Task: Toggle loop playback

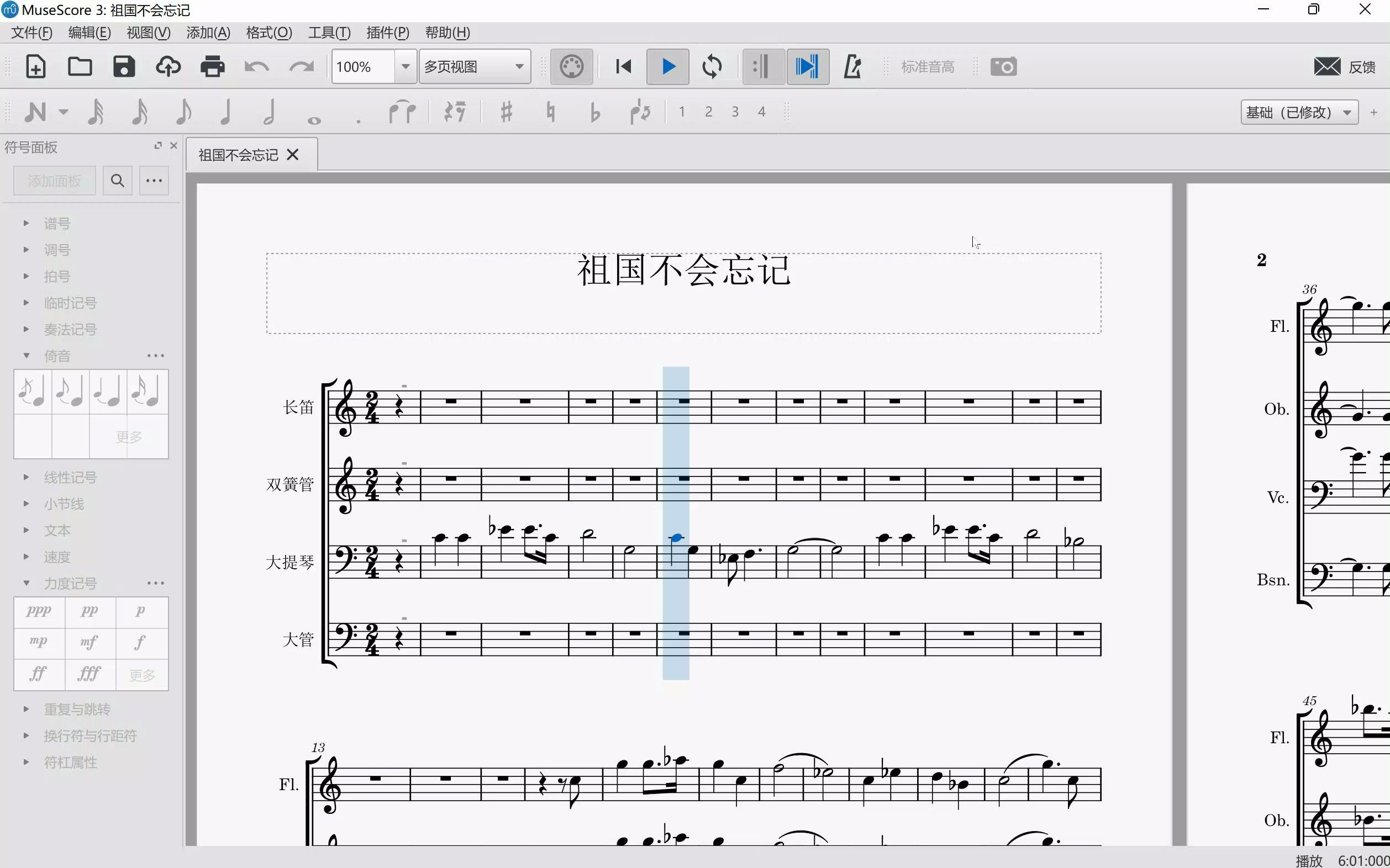Action: point(712,67)
